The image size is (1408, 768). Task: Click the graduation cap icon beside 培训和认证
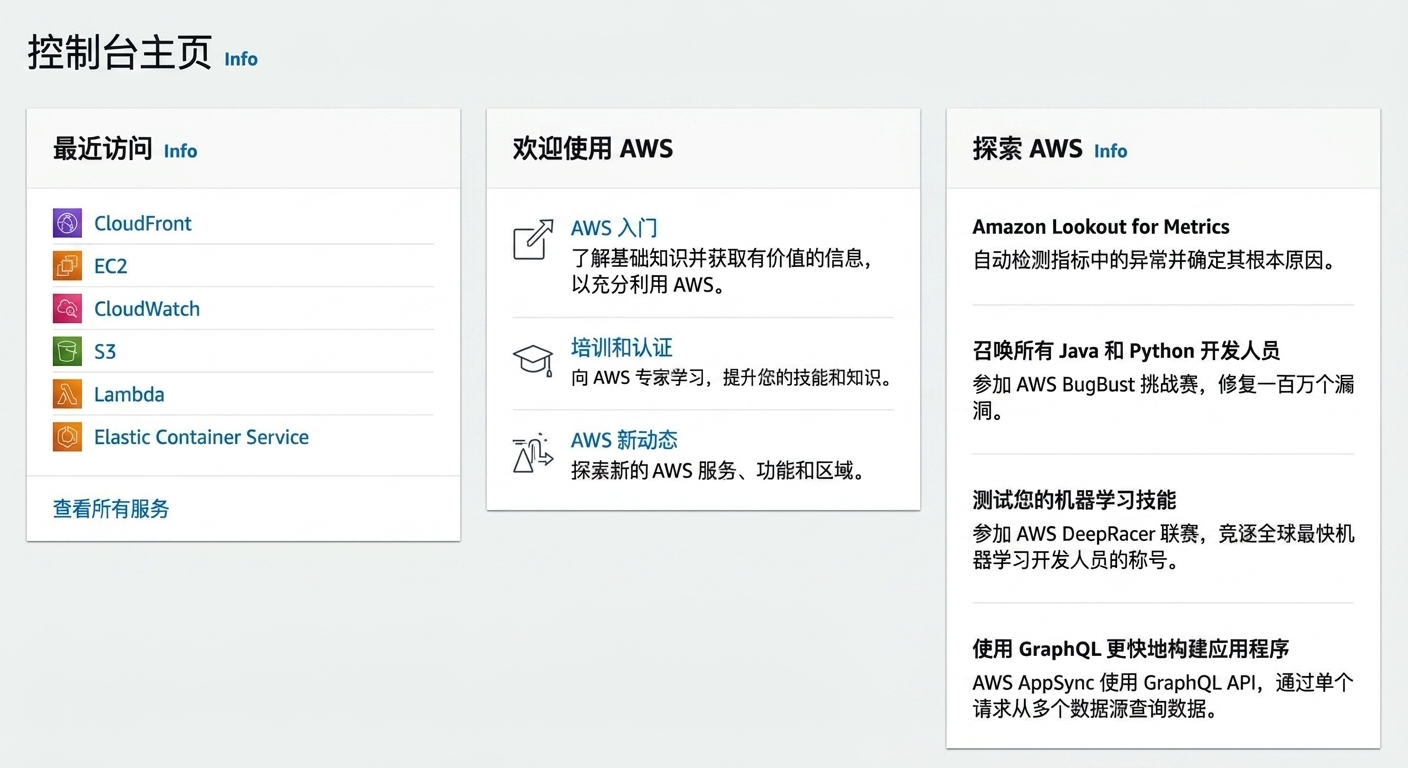(533, 360)
